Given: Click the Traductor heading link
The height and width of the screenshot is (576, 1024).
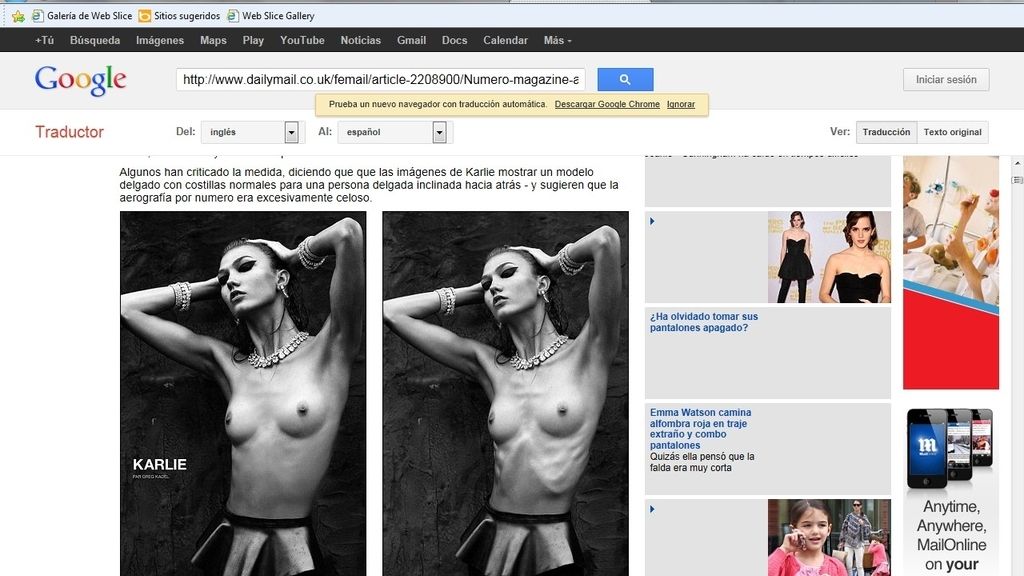Looking at the screenshot, I should click(69, 132).
